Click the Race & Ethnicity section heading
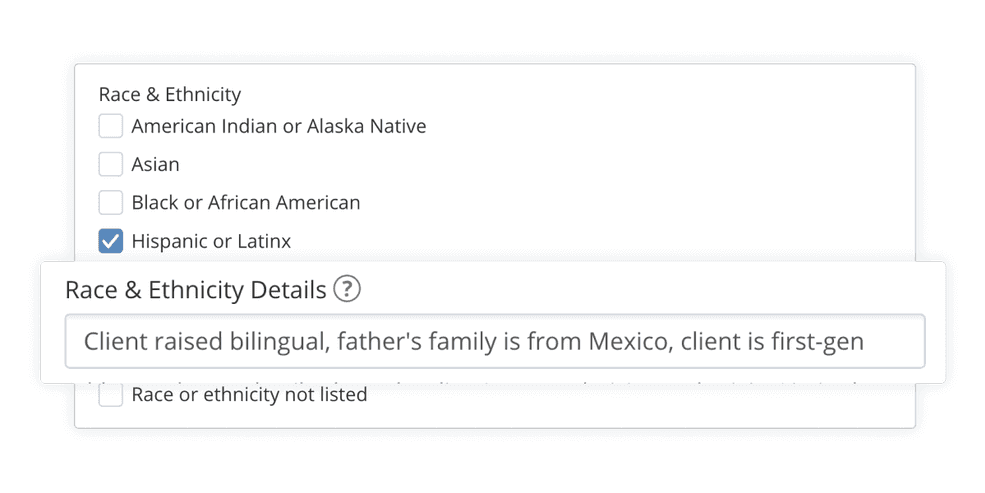 point(170,94)
